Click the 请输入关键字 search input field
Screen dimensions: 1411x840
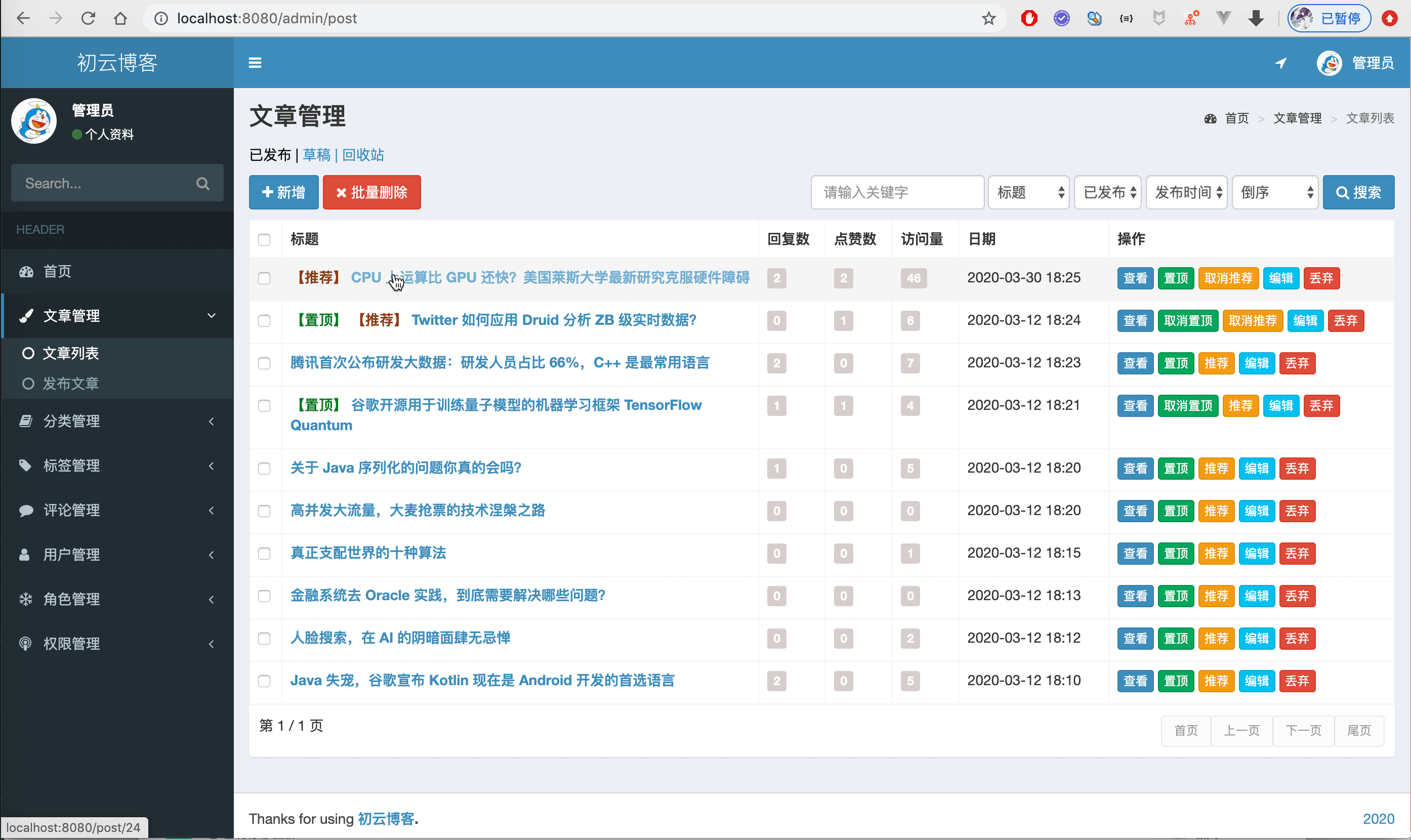click(896, 192)
